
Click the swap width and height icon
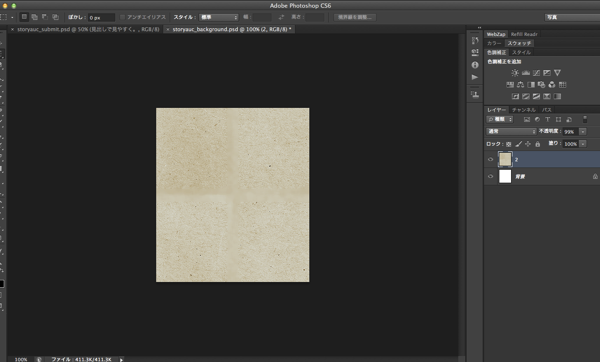coord(281,17)
